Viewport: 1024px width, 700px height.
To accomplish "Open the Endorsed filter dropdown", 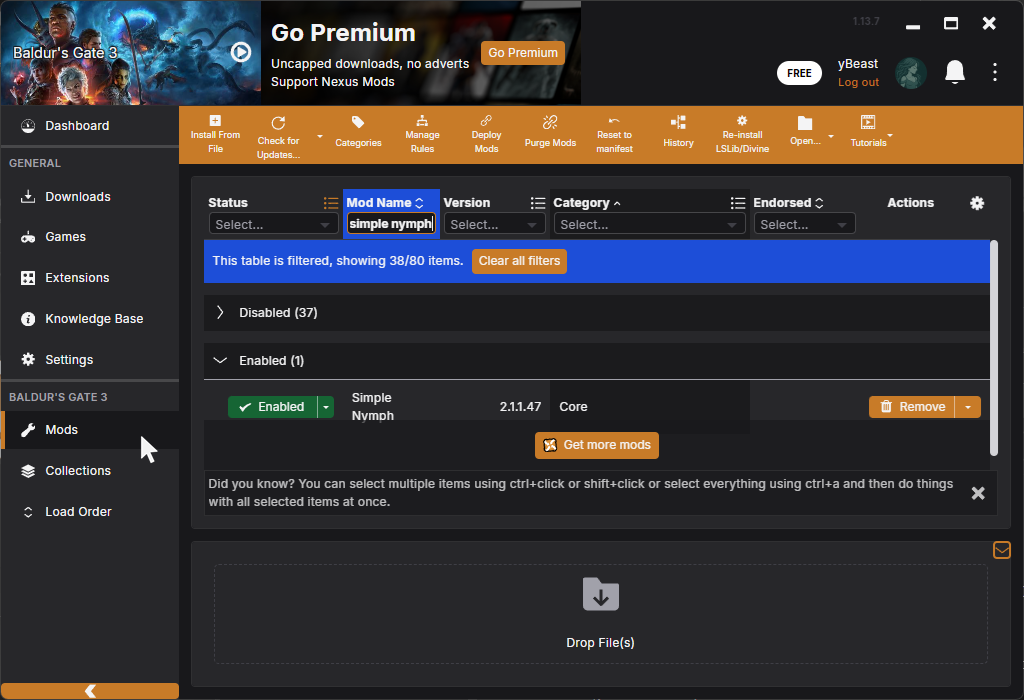I will tap(804, 224).
